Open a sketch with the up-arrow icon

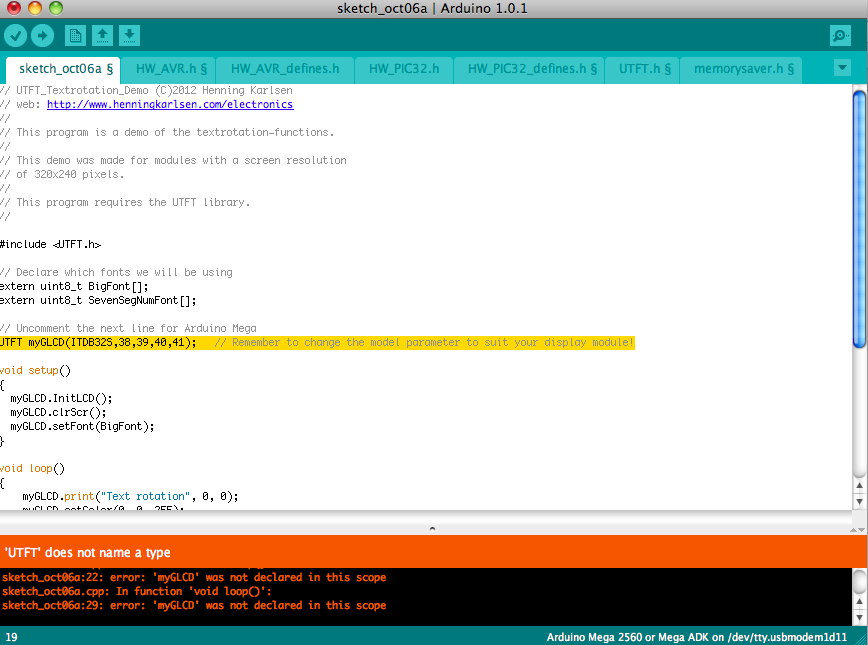point(102,36)
